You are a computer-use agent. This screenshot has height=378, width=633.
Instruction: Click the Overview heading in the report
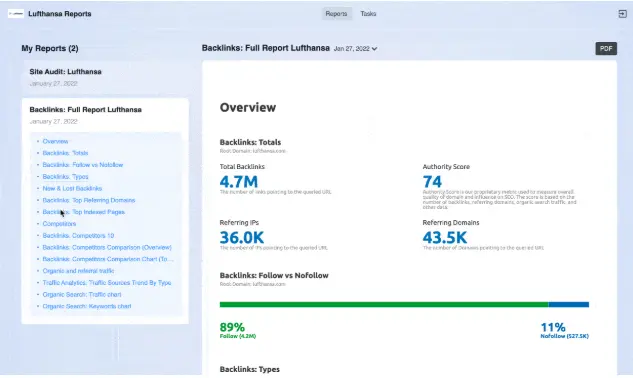(x=248, y=107)
